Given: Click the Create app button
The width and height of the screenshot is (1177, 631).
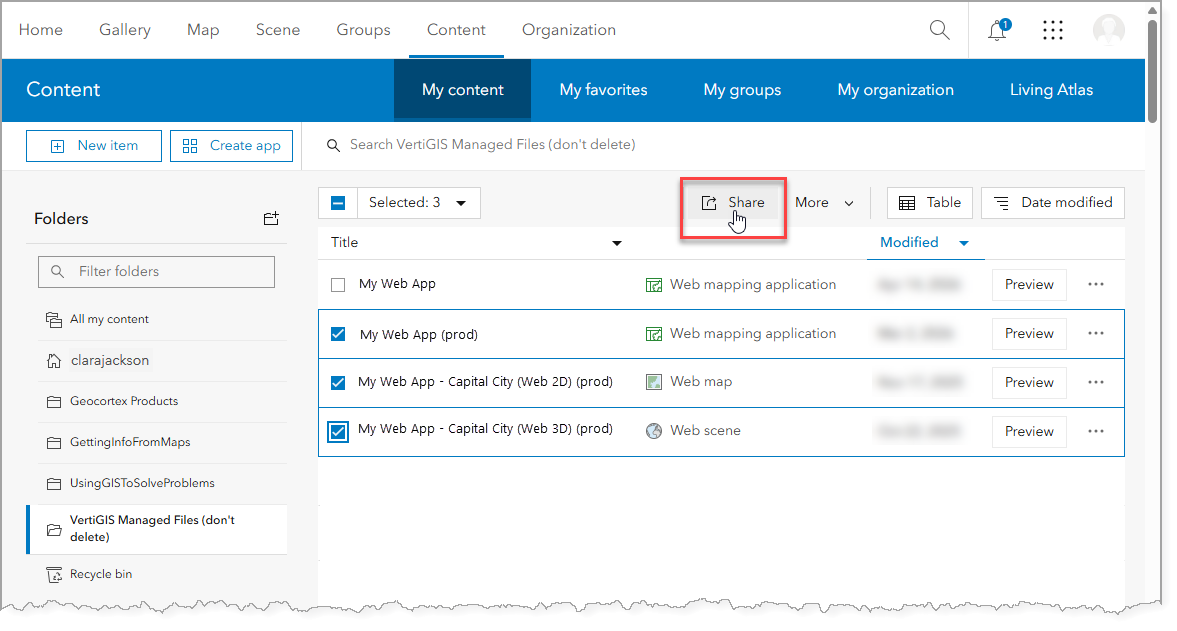Looking at the screenshot, I should pyautogui.click(x=231, y=146).
